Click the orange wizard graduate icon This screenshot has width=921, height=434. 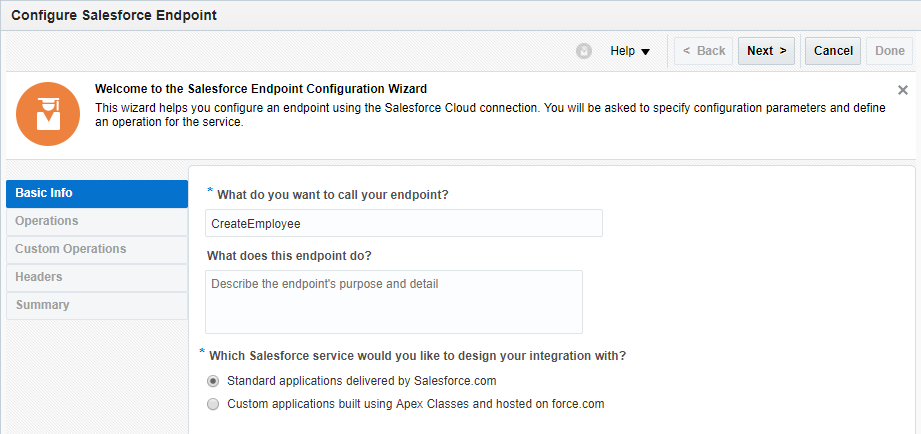[x=47, y=115]
